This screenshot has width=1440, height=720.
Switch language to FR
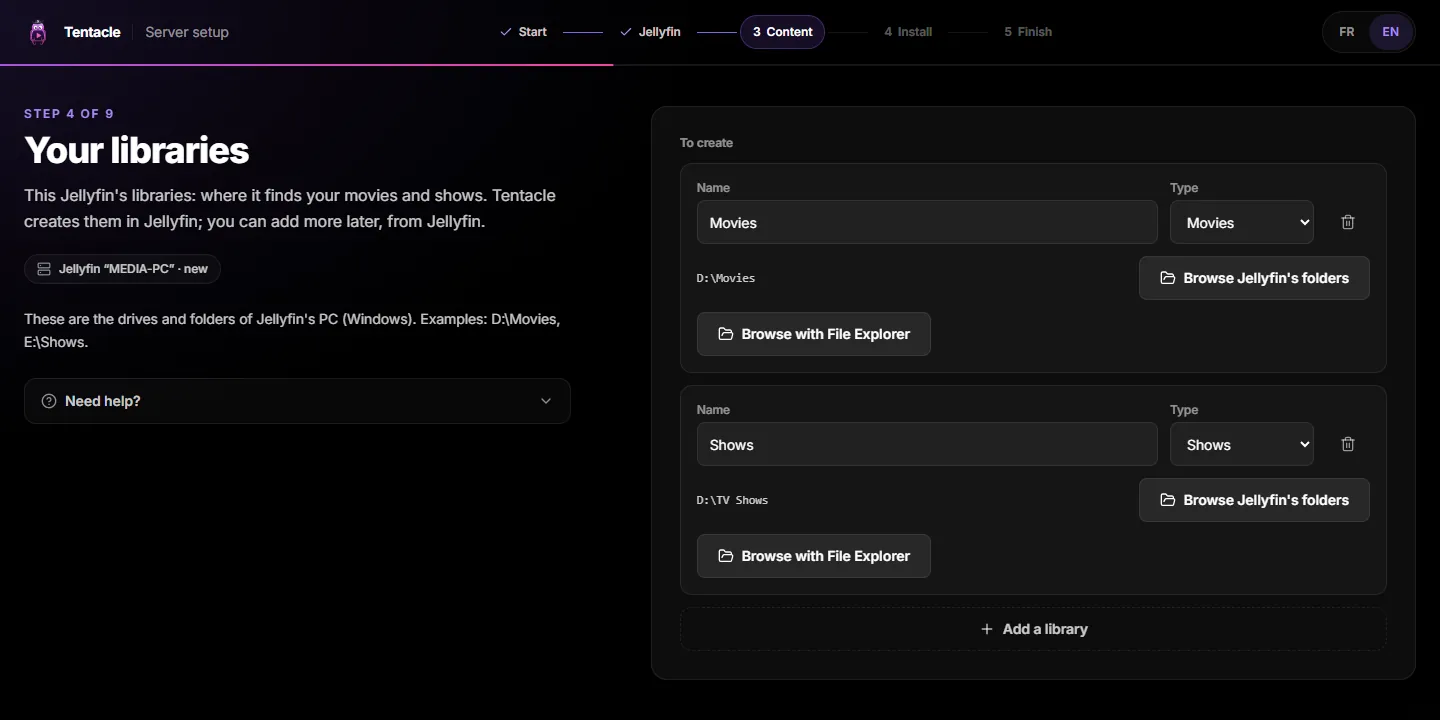tap(1347, 32)
